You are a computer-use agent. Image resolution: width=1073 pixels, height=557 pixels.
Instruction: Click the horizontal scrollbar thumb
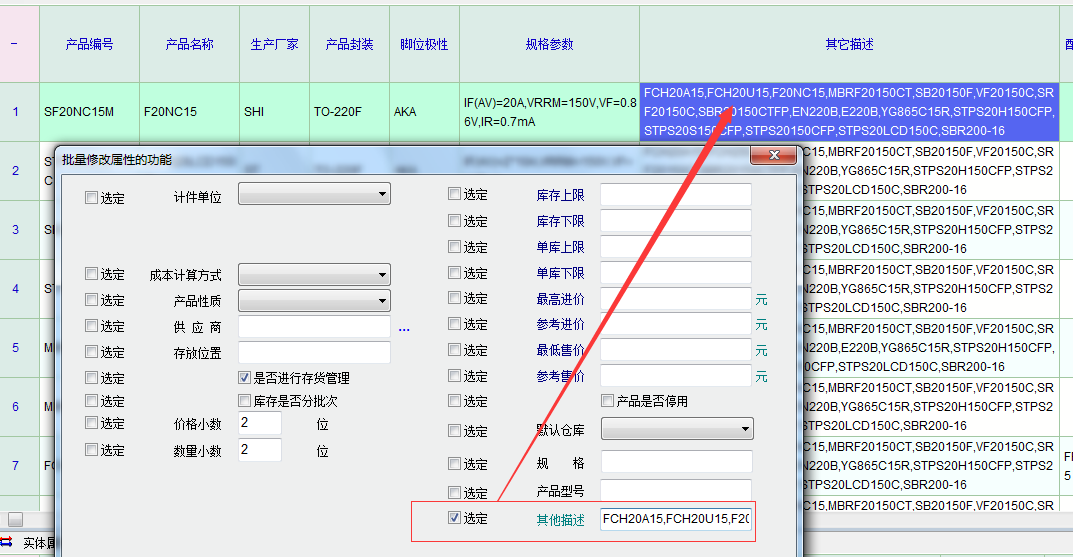point(15,519)
